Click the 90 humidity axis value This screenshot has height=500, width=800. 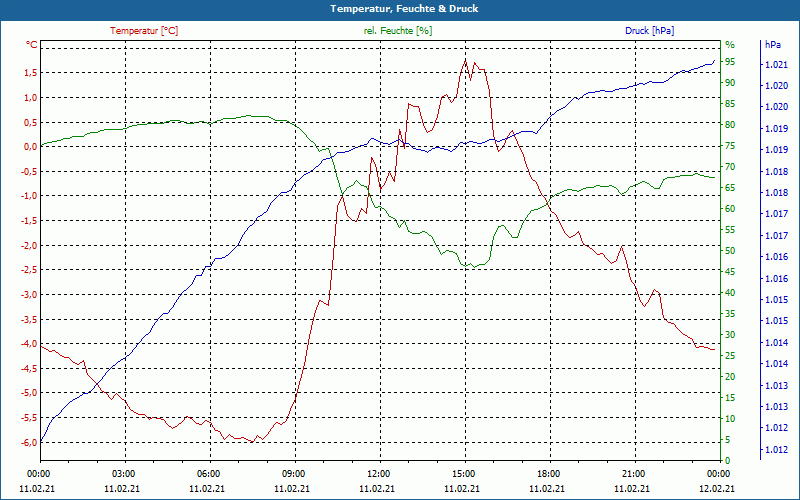click(x=730, y=83)
